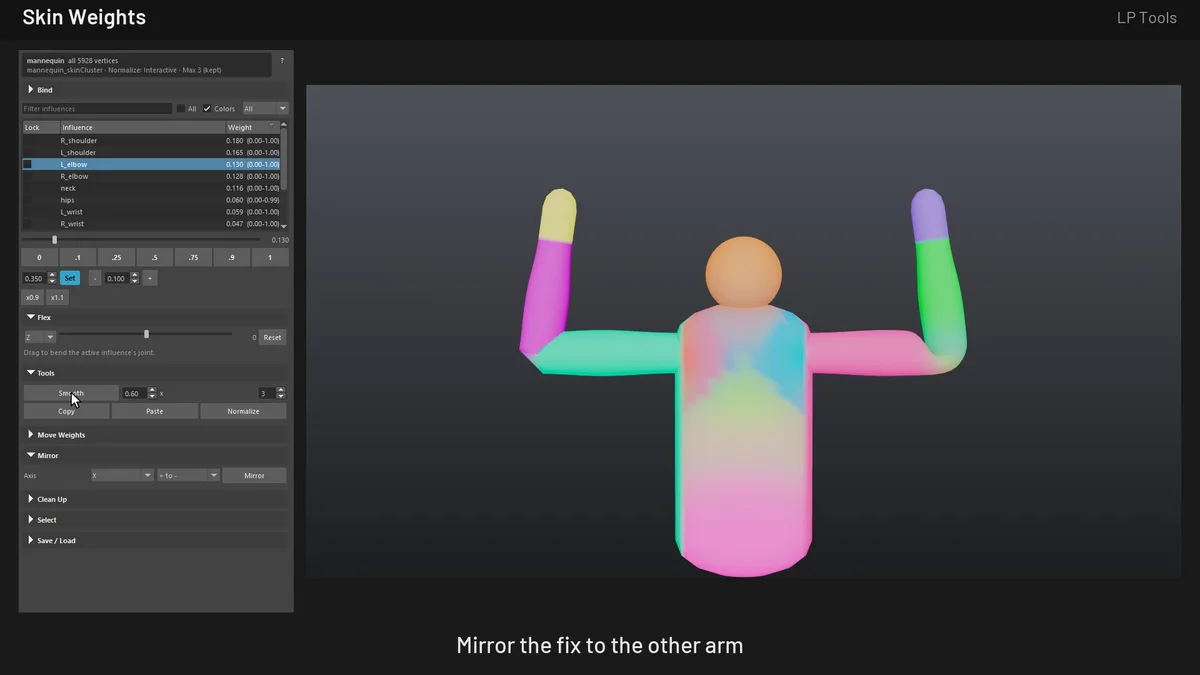
Task: Select the neck influence row
Action: pyautogui.click(x=151, y=188)
